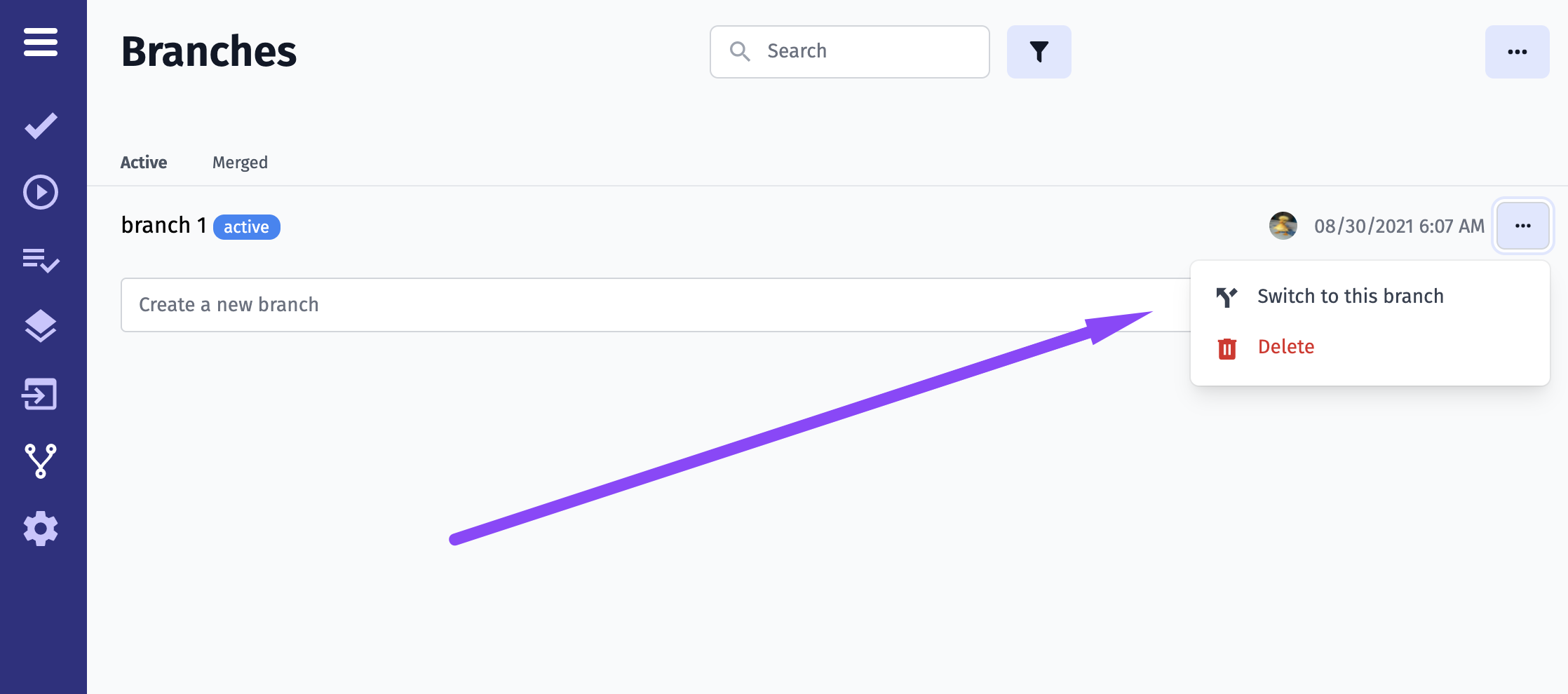Select Switch to this branch
The height and width of the screenshot is (694, 1568).
[1350, 297]
